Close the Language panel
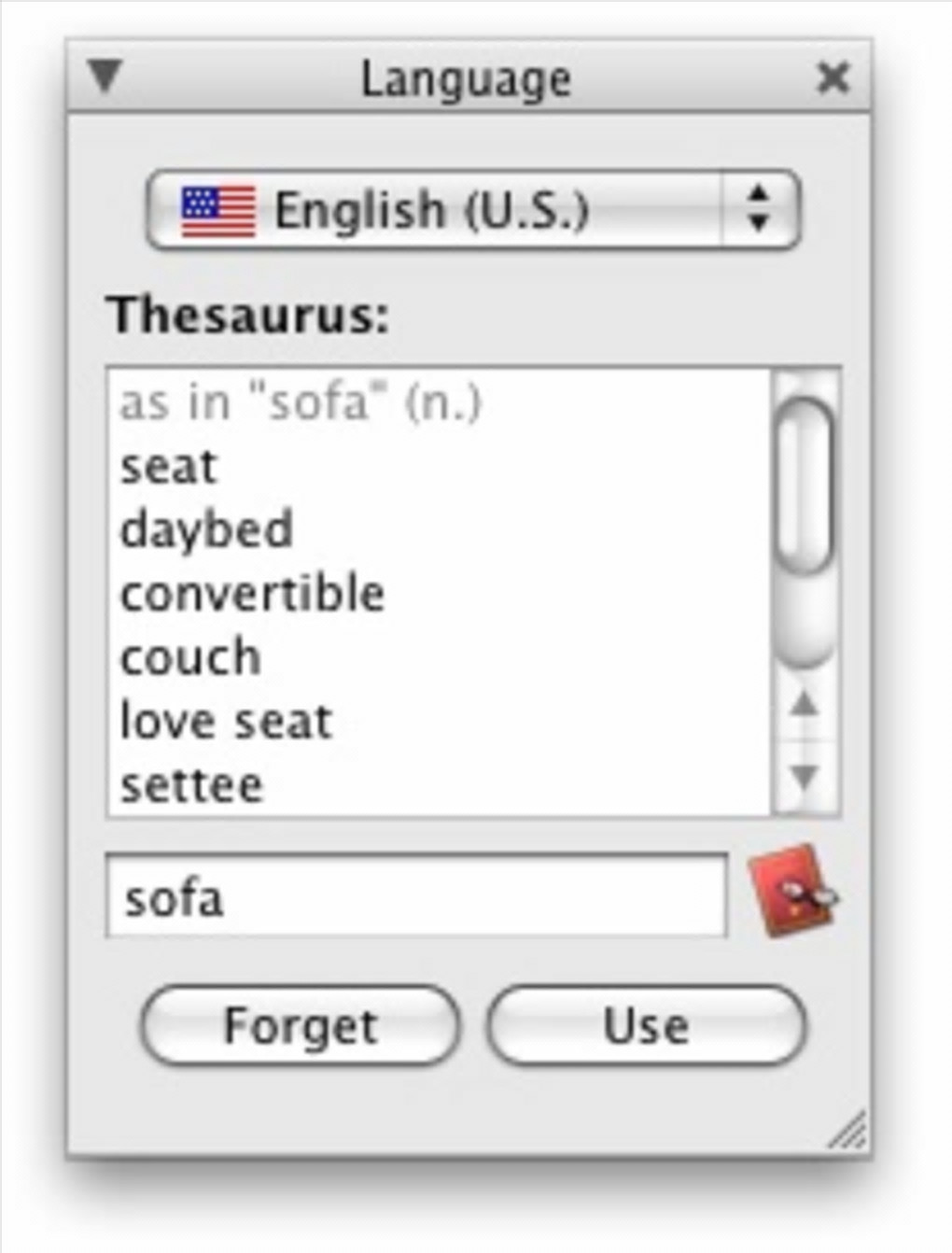Viewport: 952px width, 1253px height. coord(832,77)
